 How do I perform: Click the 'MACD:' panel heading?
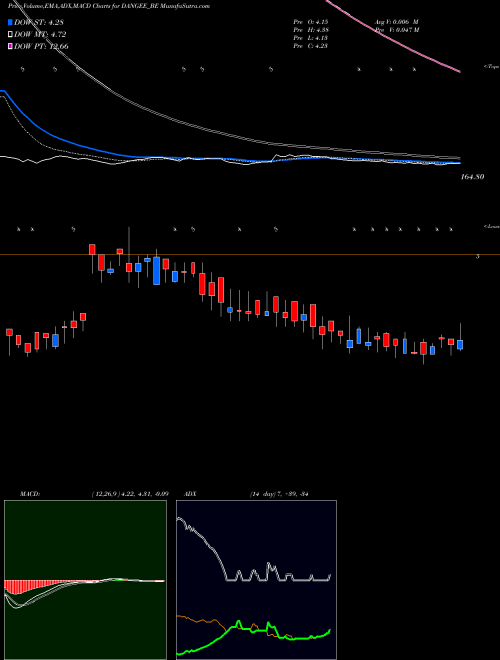(30, 494)
